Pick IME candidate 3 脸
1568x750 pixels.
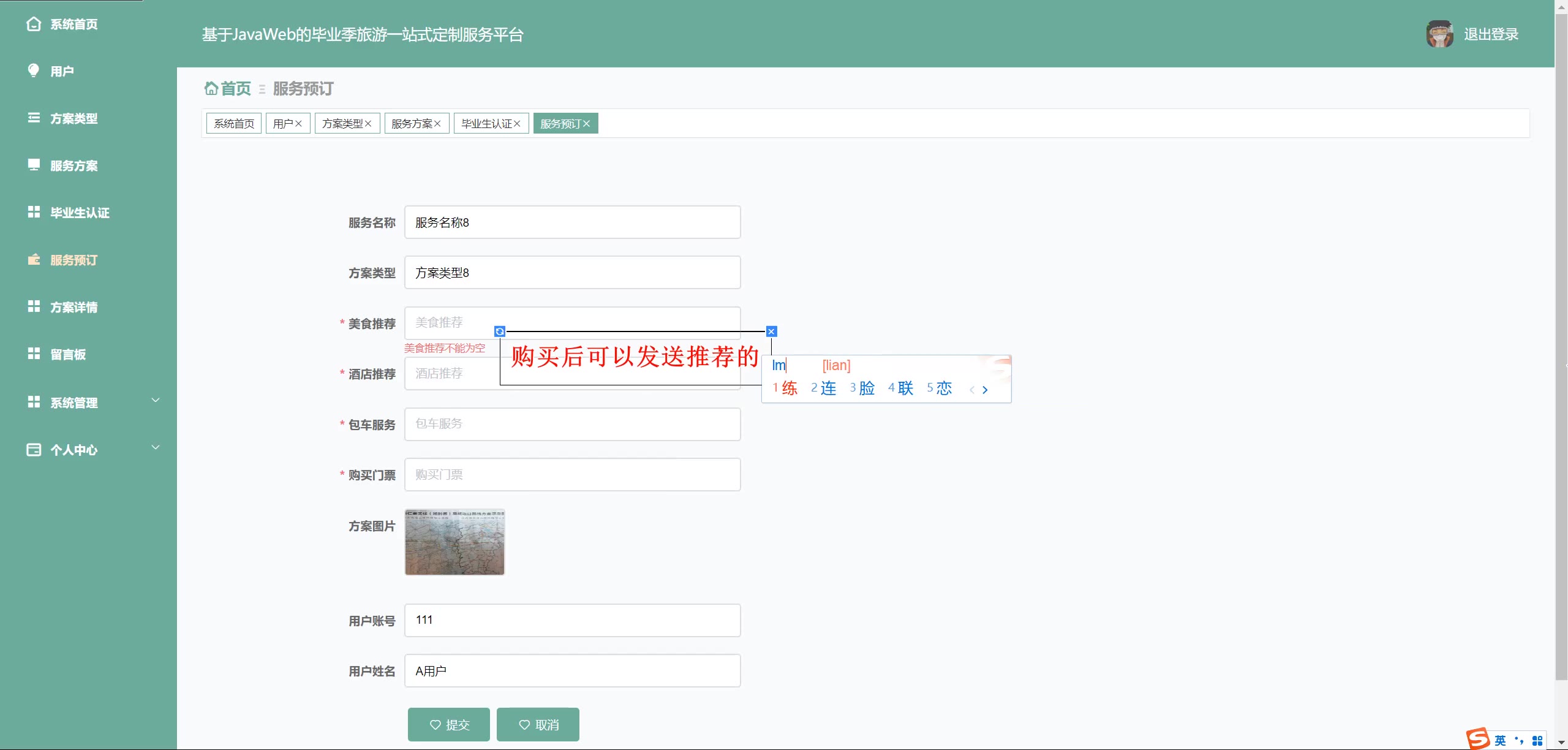[862, 388]
